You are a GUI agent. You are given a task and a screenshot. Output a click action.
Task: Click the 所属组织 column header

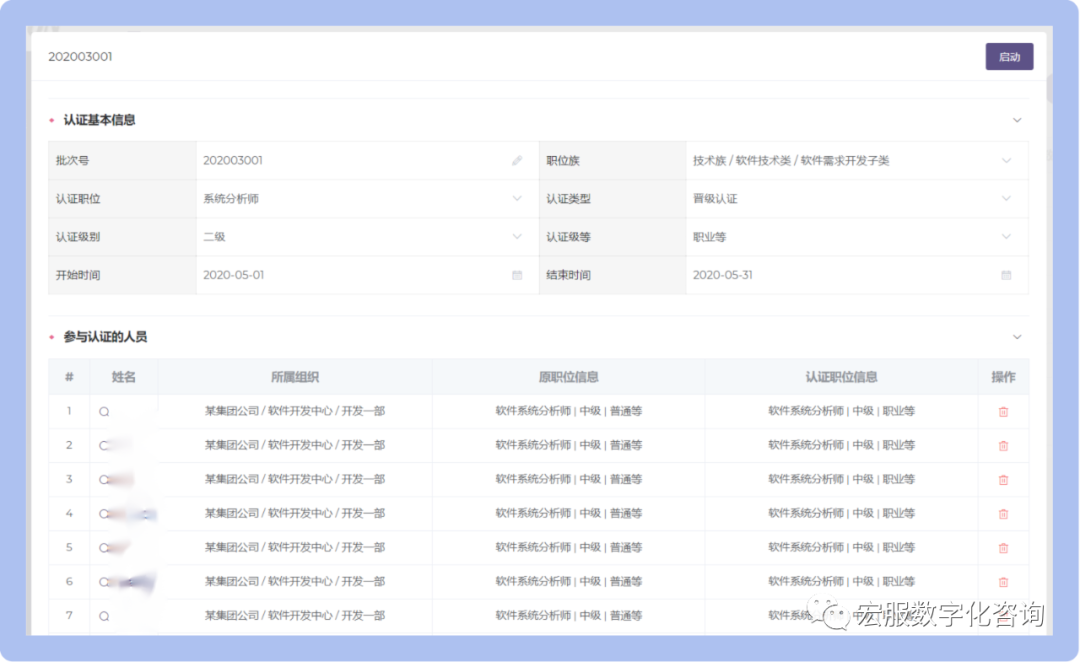click(x=295, y=377)
